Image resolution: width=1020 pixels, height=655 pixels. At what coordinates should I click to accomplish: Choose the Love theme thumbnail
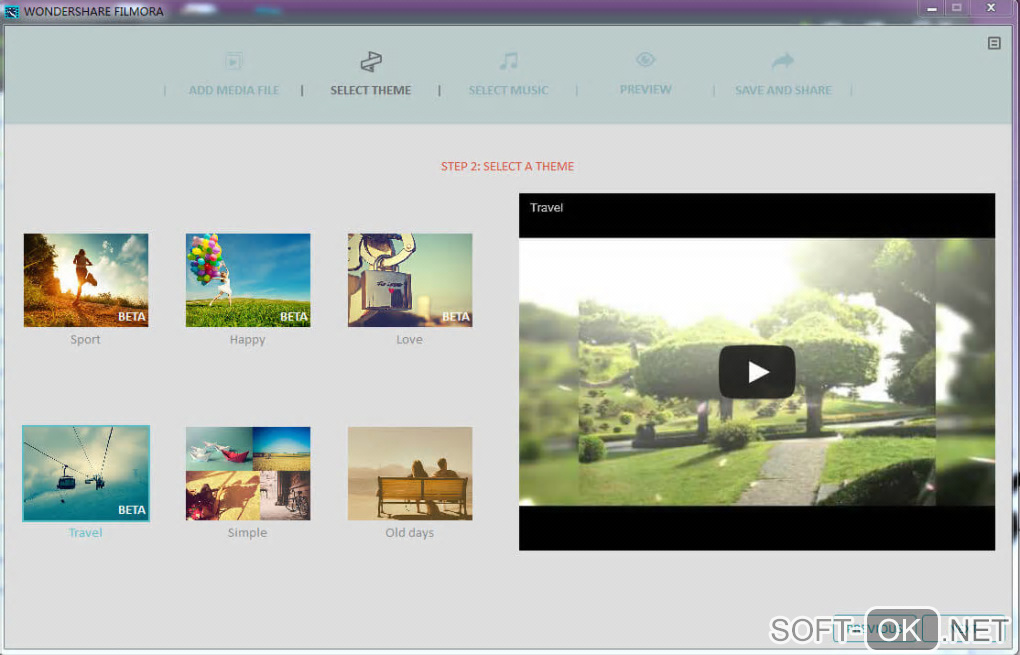(x=410, y=280)
